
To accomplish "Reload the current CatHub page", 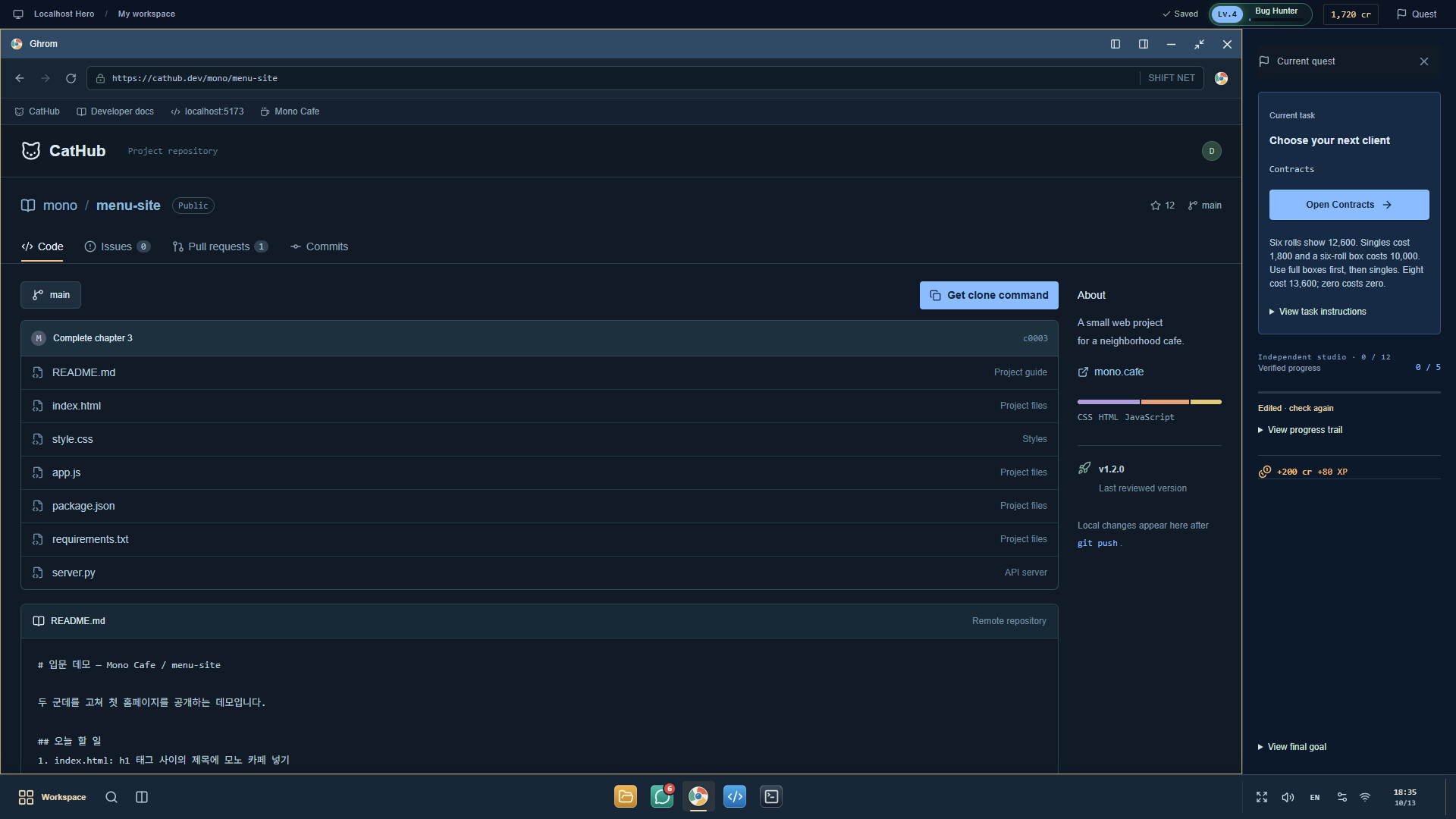I will coord(71,78).
